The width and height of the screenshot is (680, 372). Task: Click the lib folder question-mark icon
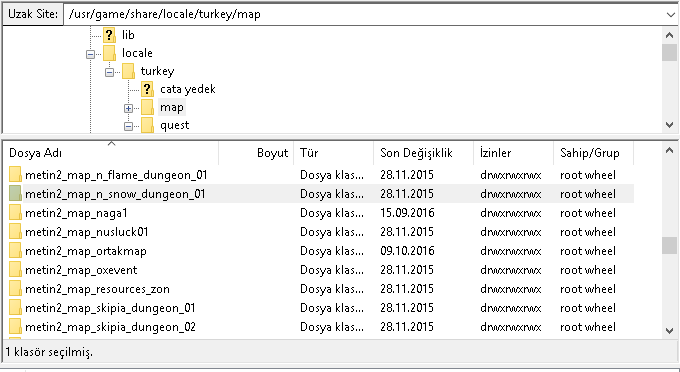coord(109,35)
